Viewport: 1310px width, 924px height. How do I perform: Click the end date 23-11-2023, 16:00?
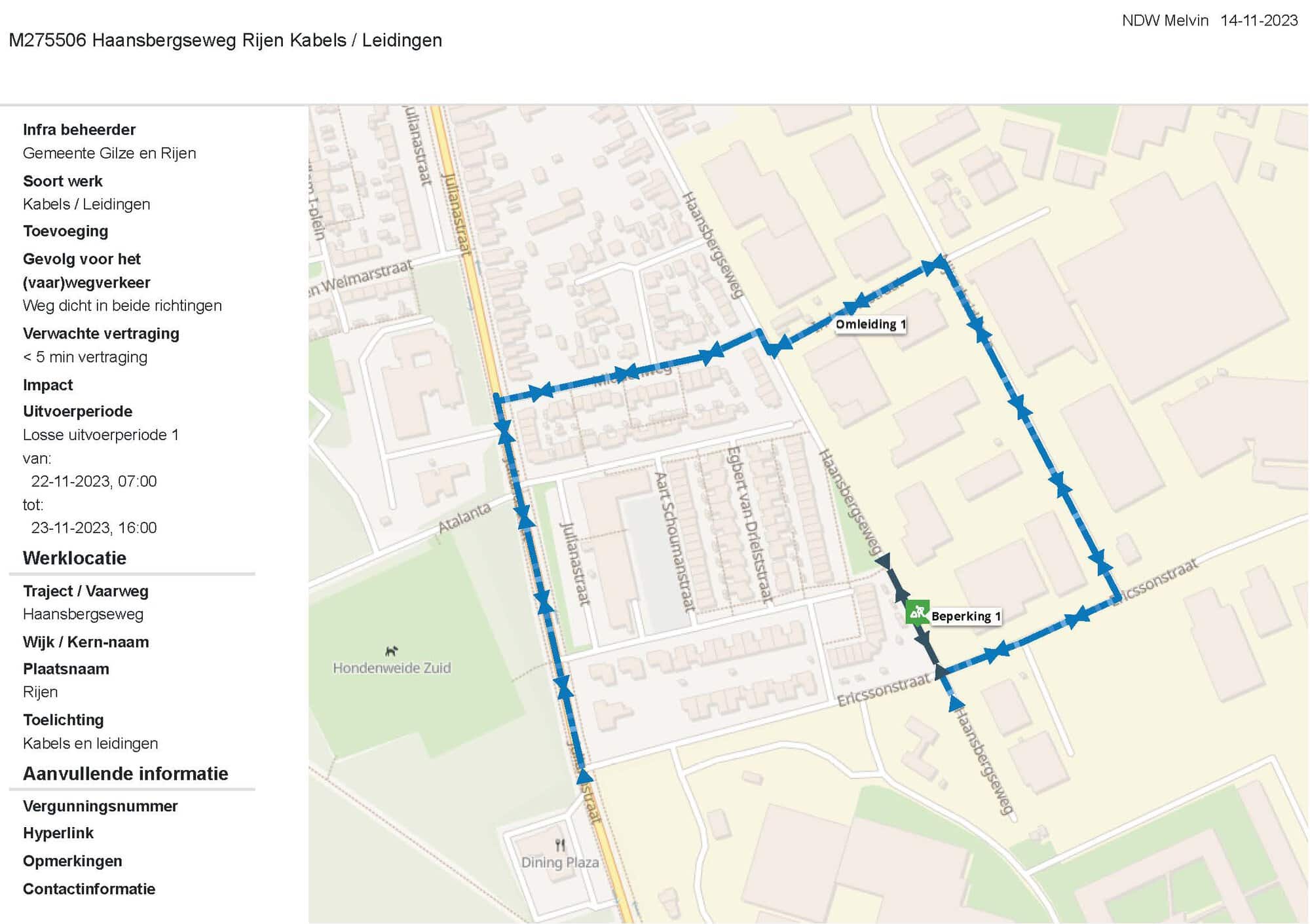click(x=94, y=528)
